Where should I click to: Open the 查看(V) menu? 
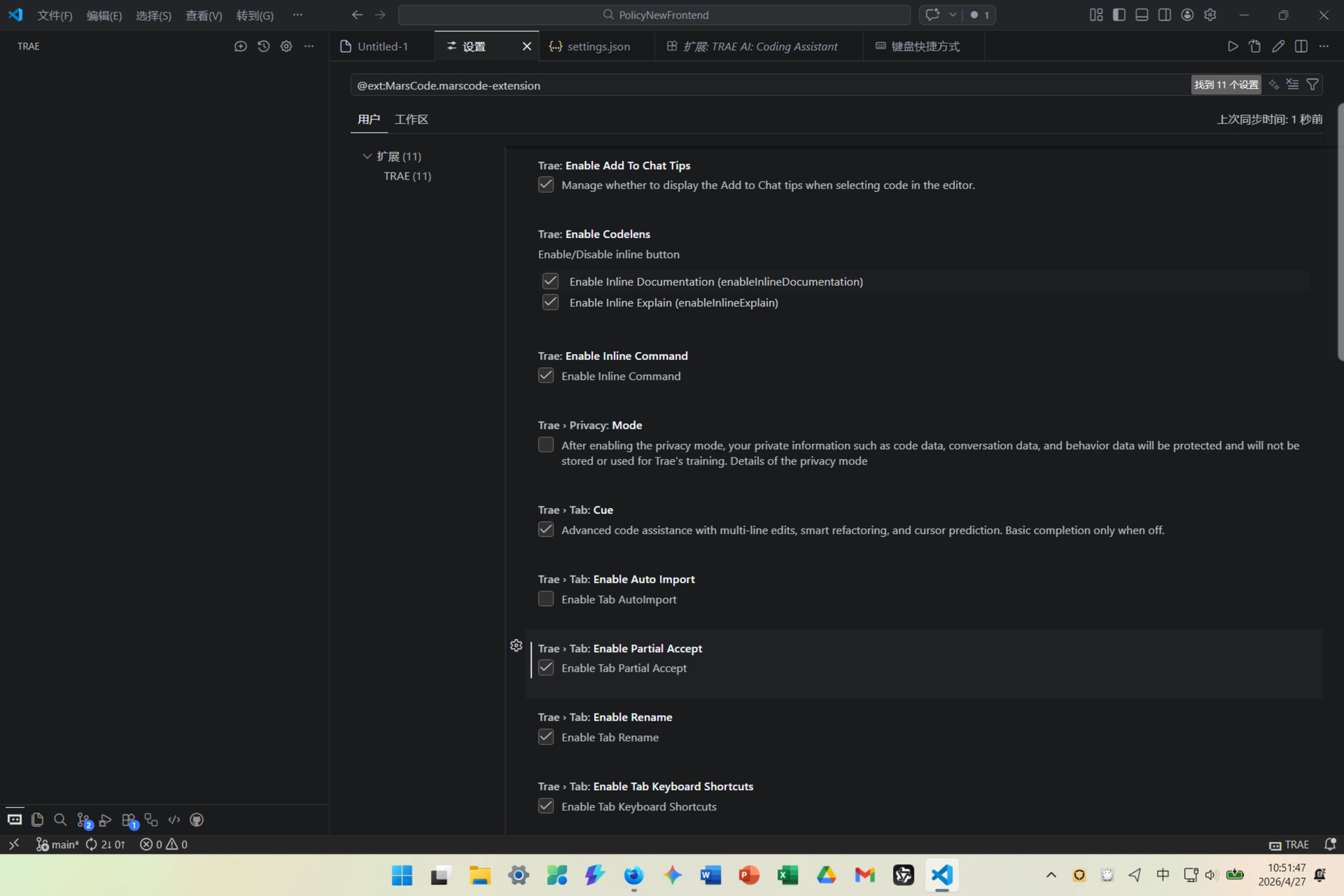[x=204, y=15]
